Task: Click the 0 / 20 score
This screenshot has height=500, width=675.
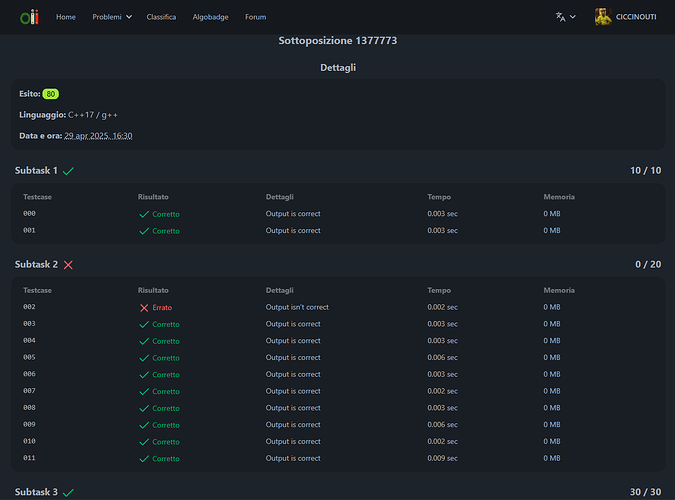Action: point(648,264)
